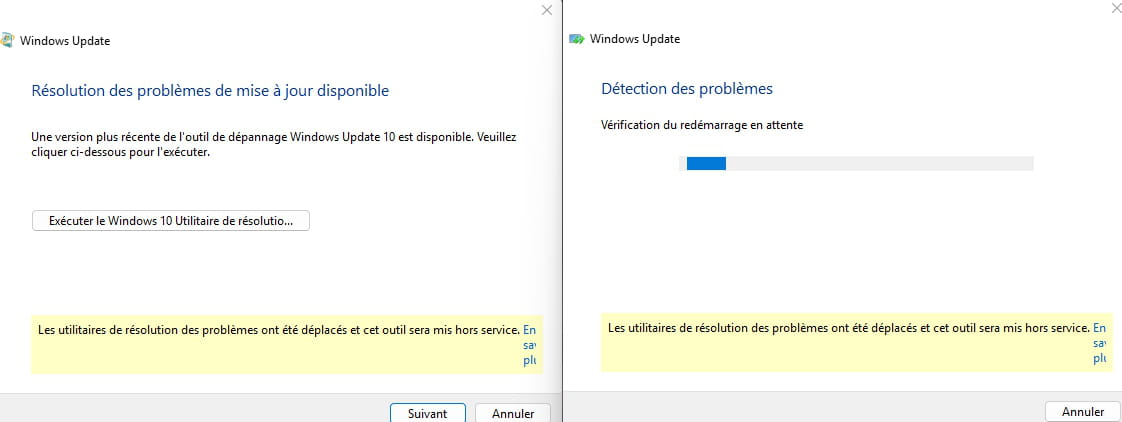Viewport: 1122px width, 422px height.
Task: Click the yellow notice banner text in the left dialog
Action: pyautogui.click(x=278, y=329)
